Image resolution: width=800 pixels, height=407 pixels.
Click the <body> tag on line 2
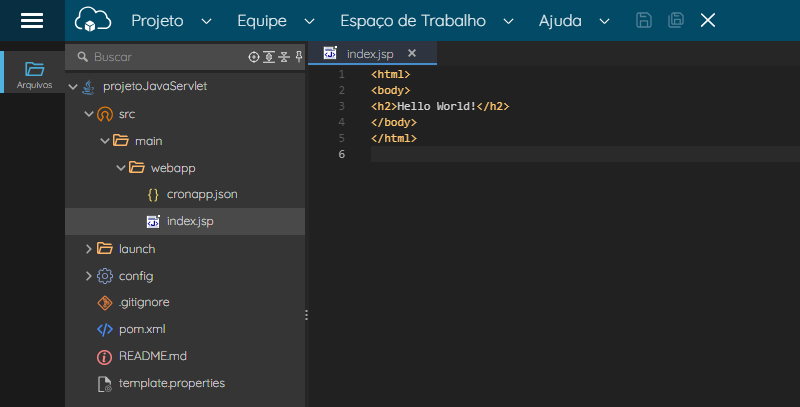point(391,90)
